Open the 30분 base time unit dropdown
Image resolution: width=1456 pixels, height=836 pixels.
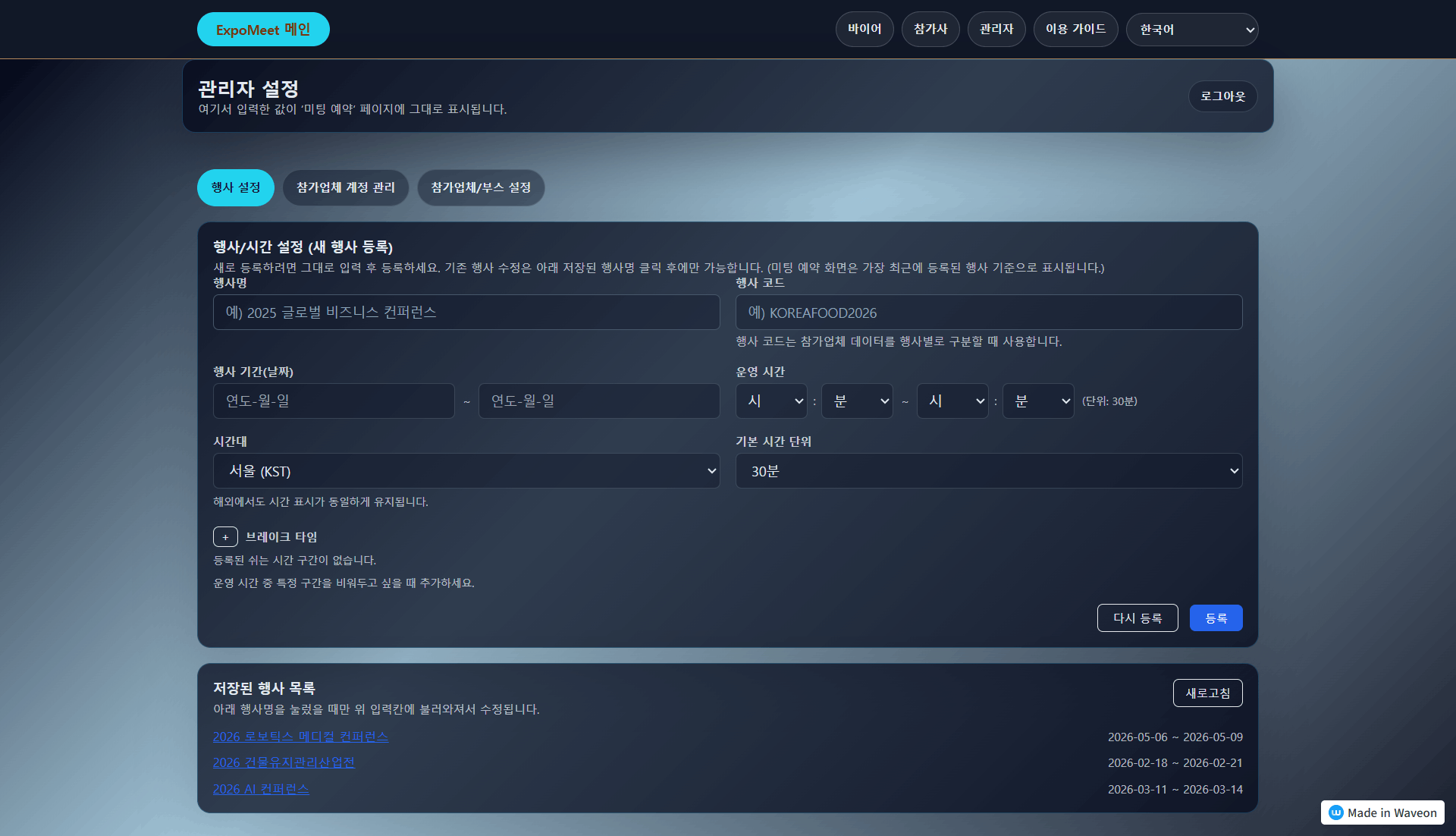tap(988, 471)
